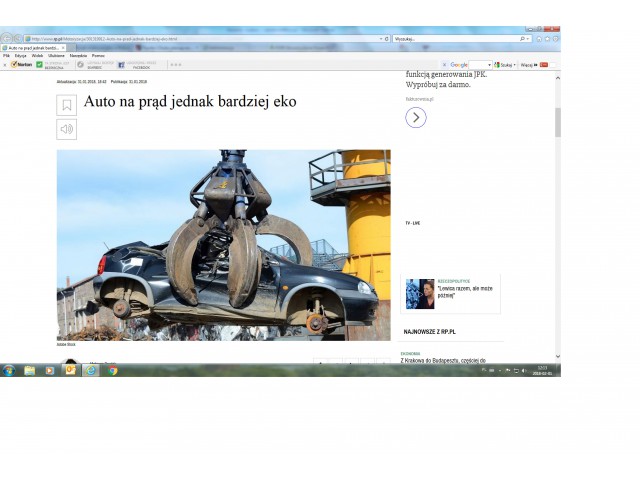Viewport: 640px width, 480px height.
Task: Click the car scrapyard article image
Action: [223, 245]
